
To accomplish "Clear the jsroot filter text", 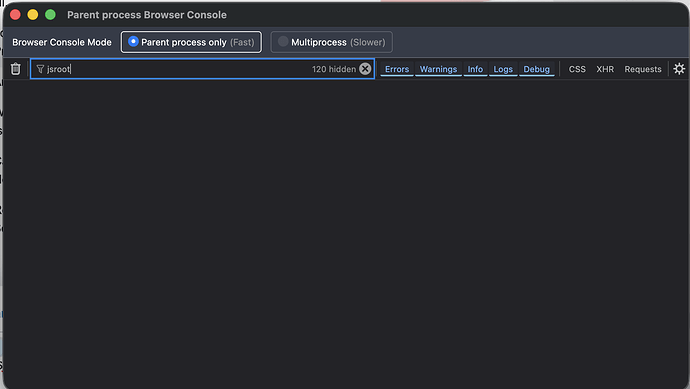I will pyautogui.click(x=365, y=69).
